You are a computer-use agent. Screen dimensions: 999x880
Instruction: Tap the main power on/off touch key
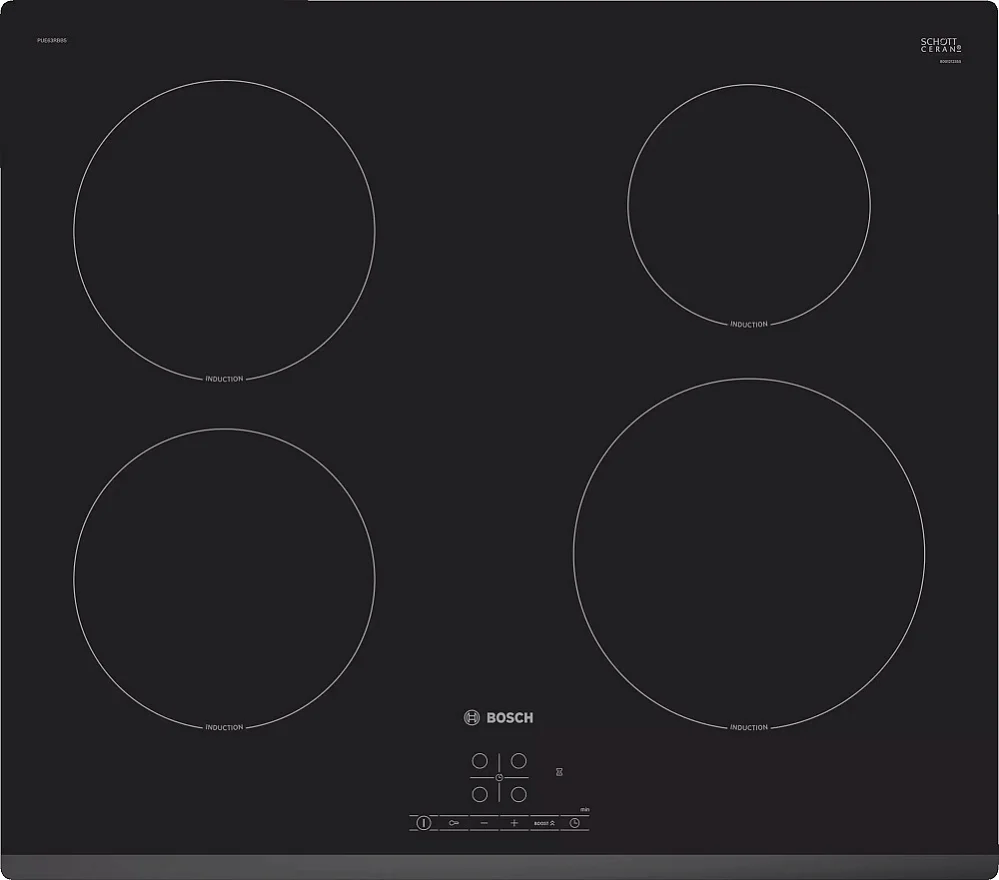(424, 823)
